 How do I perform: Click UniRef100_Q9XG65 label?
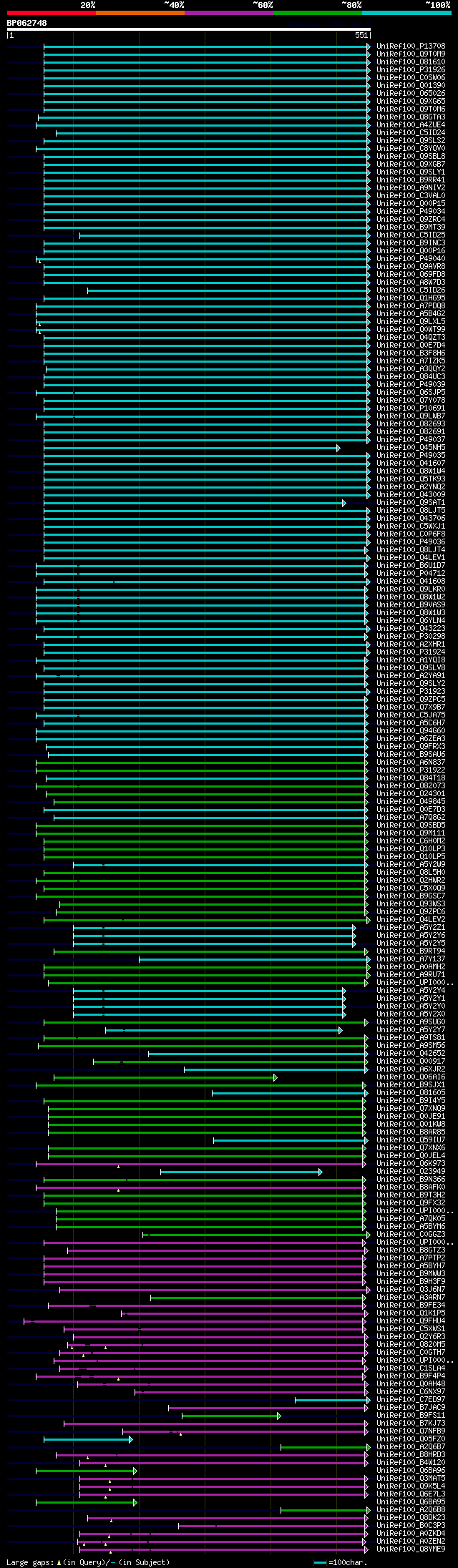[x=411, y=101]
